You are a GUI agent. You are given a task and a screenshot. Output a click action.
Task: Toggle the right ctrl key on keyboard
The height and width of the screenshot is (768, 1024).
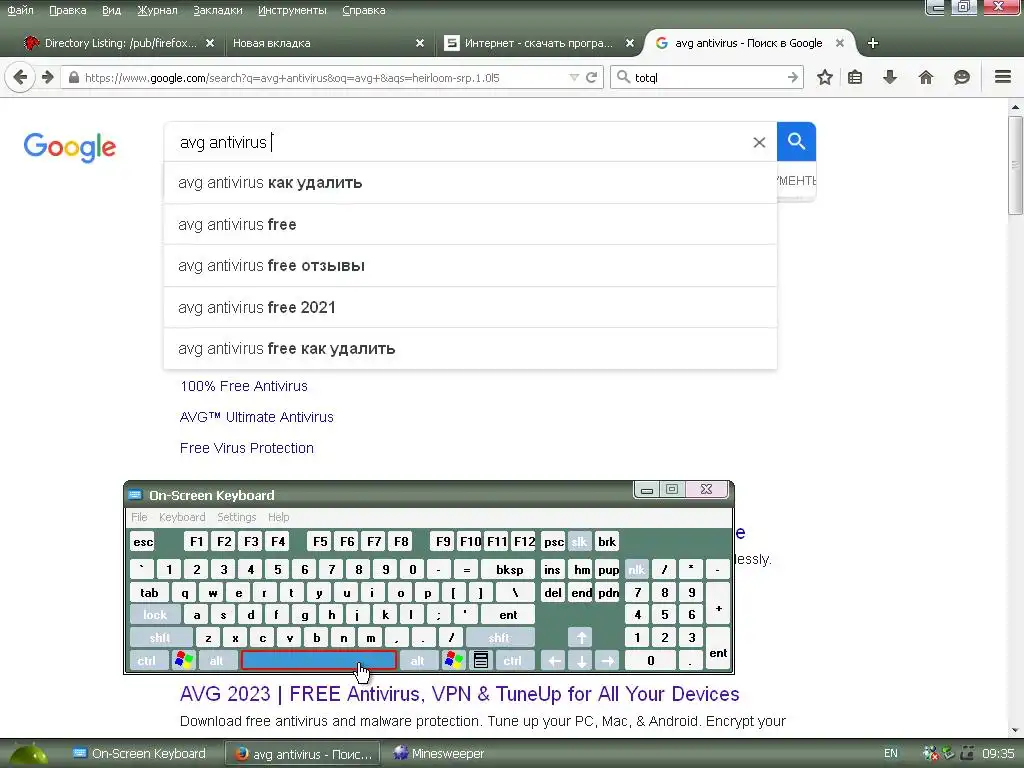[513, 660]
